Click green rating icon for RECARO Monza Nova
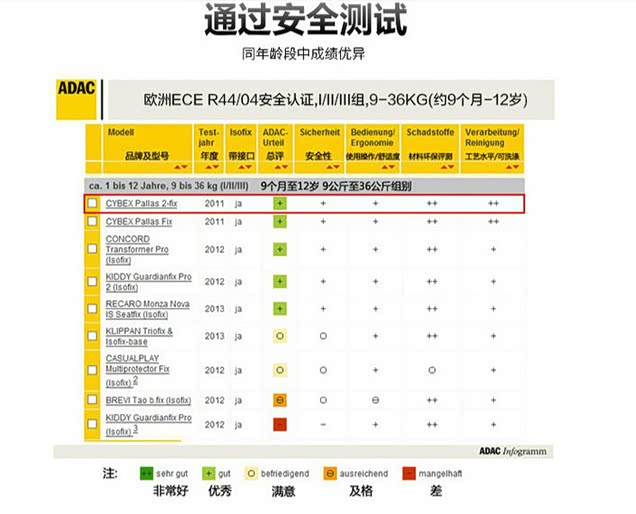The image size is (636, 514). tap(280, 309)
